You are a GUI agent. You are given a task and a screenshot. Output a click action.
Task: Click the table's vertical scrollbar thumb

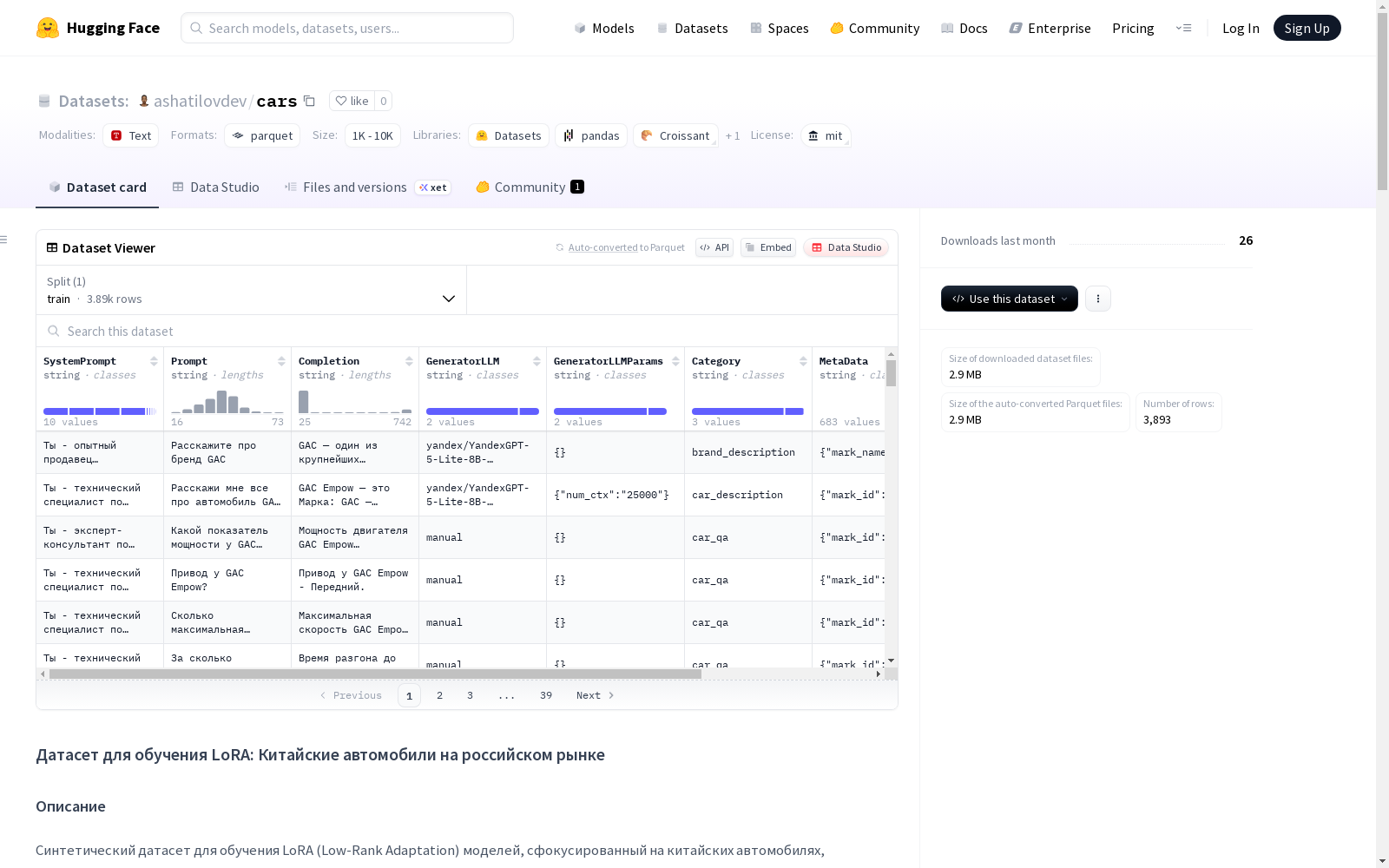coord(892,373)
